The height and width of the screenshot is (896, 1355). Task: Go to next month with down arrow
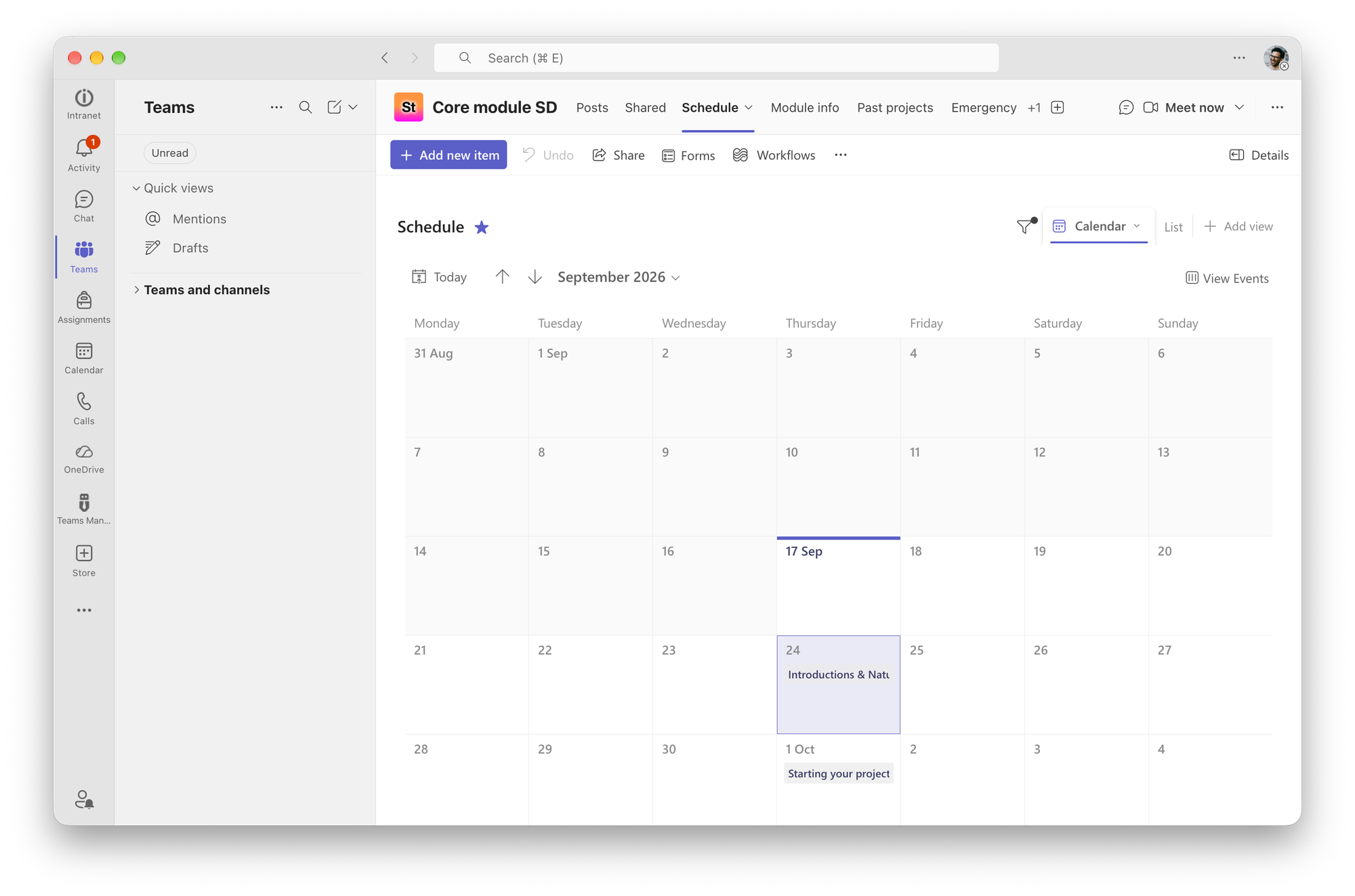pyautogui.click(x=535, y=276)
